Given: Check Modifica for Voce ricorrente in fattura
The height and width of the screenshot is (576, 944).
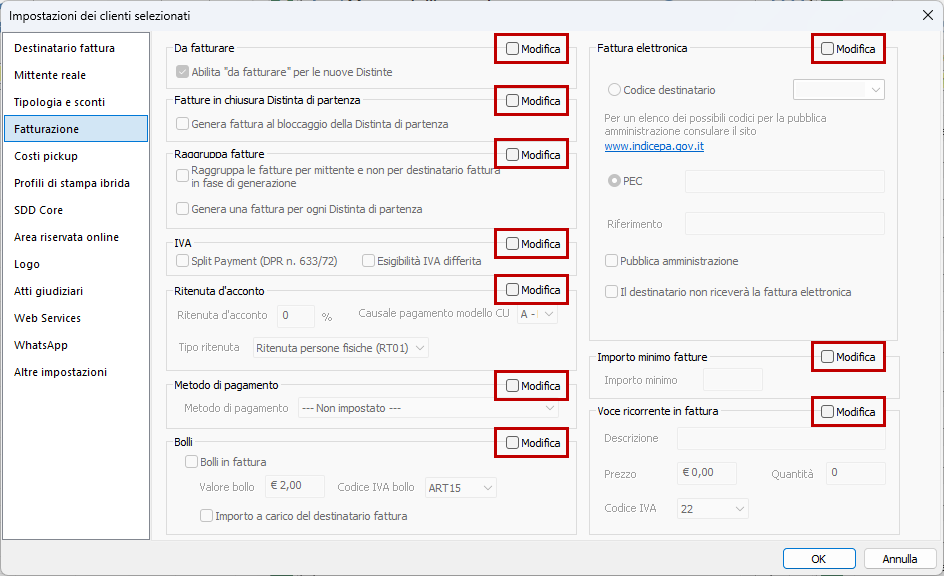Looking at the screenshot, I should coord(828,411).
